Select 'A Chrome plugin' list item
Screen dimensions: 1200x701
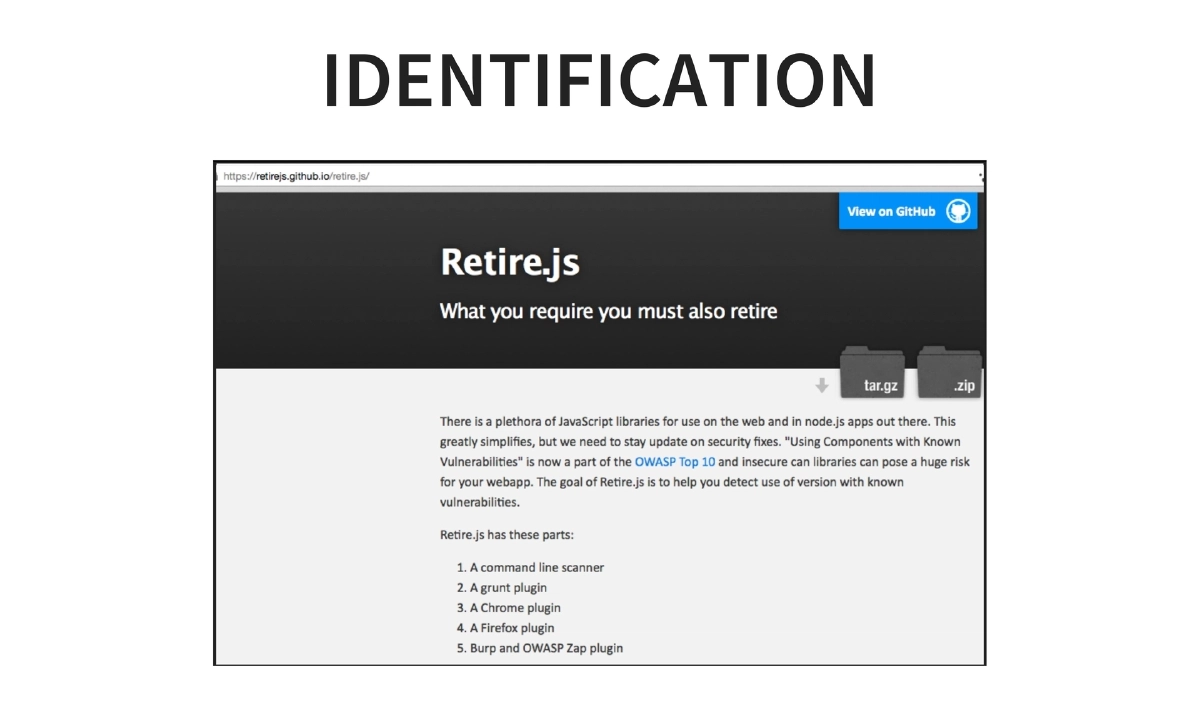coord(515,608)
